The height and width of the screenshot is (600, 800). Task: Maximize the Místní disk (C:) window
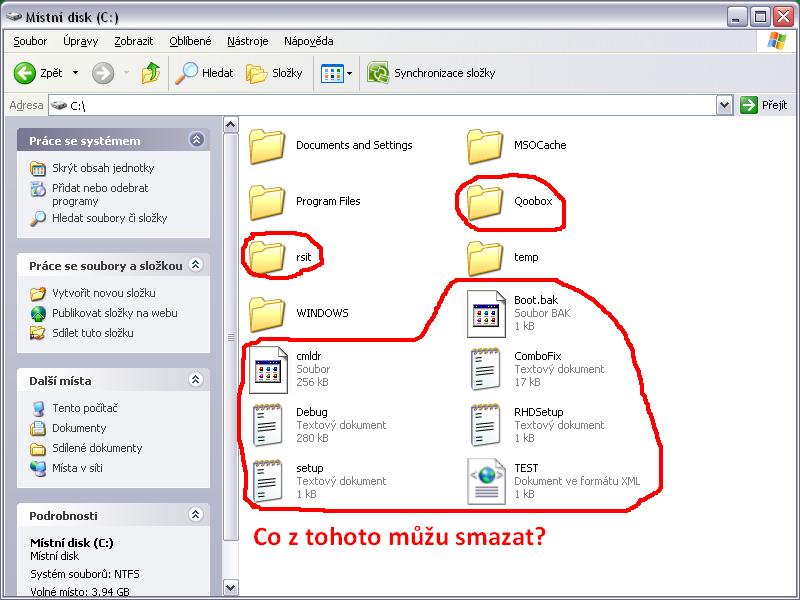(760, 17)
